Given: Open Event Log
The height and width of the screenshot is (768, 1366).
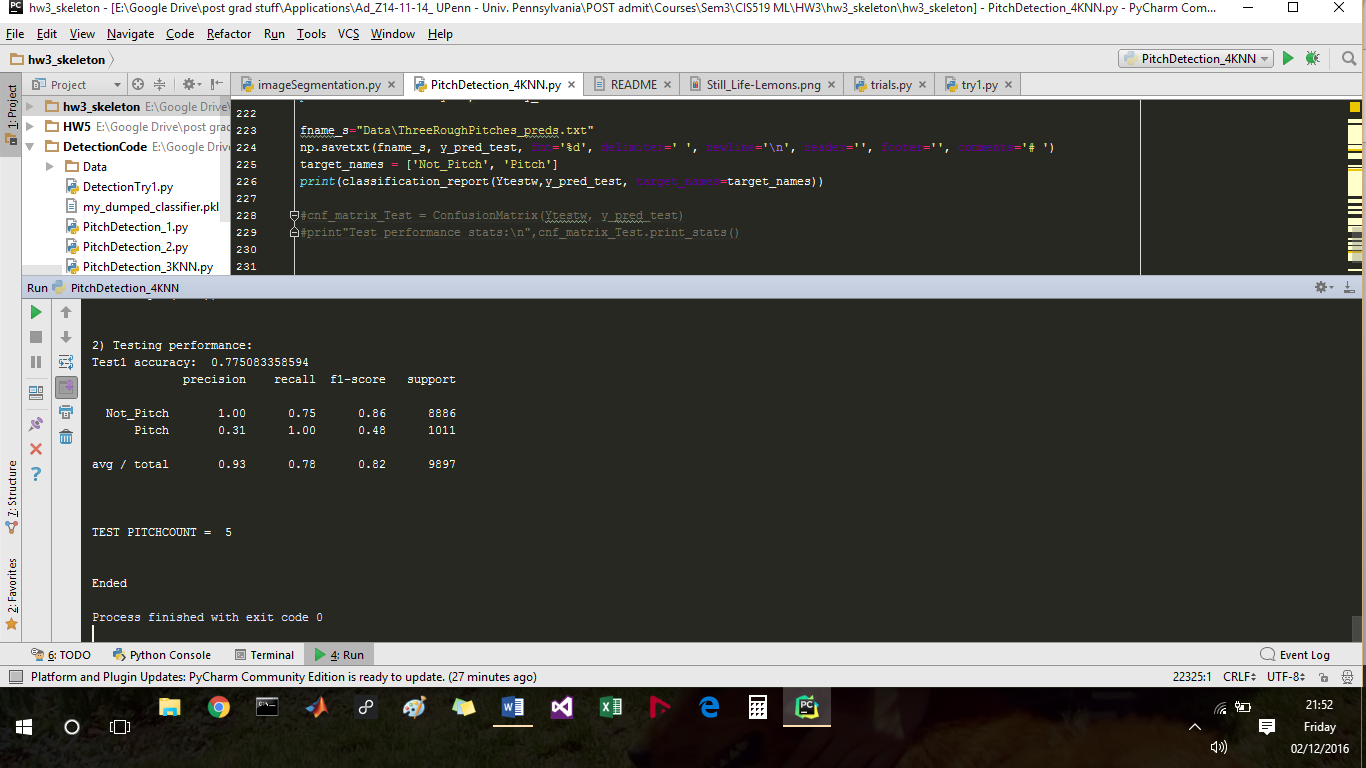Looking at the screenshot, I should tap(1295, 655).
